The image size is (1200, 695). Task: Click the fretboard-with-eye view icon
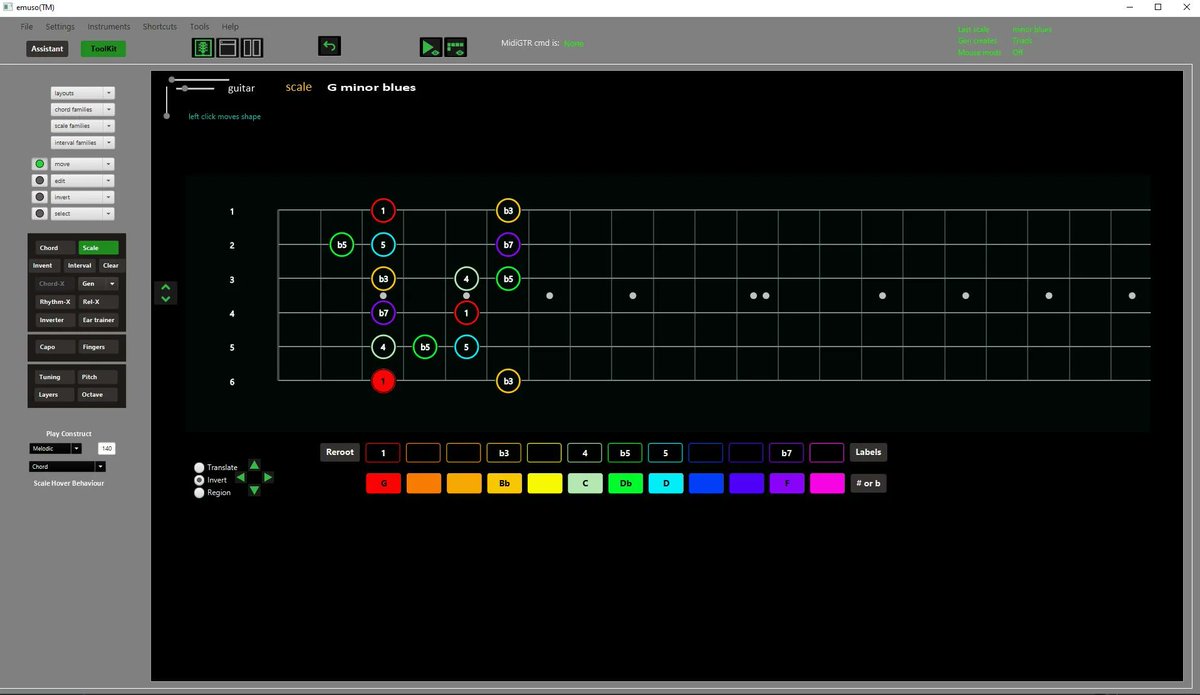click(x=456, y=47)
